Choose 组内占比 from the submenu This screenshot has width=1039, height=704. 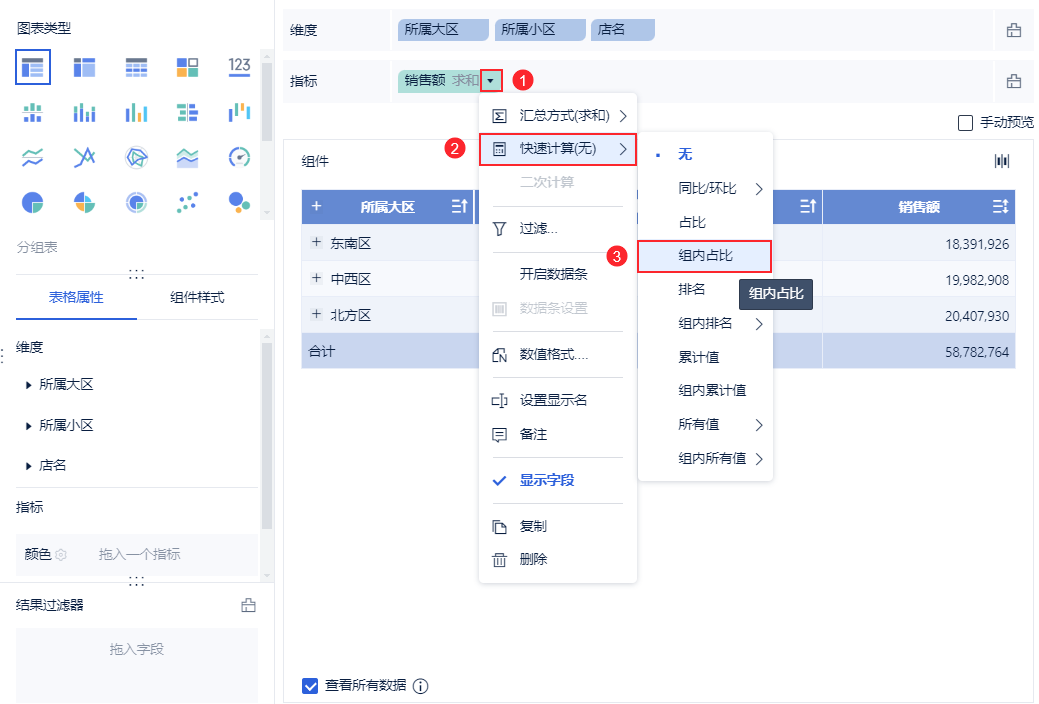[x=705, y=256]
